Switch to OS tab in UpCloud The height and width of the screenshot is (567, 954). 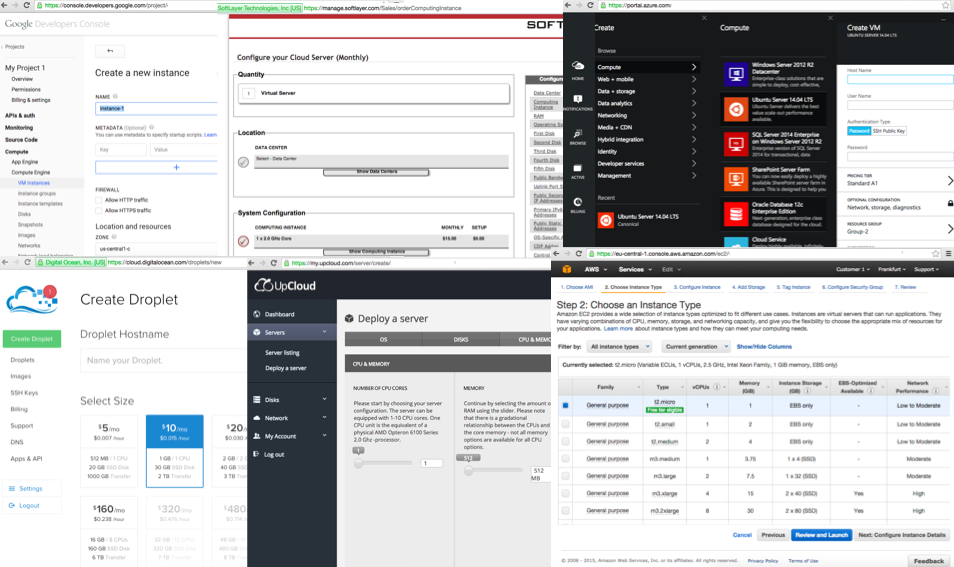point(383,339)
